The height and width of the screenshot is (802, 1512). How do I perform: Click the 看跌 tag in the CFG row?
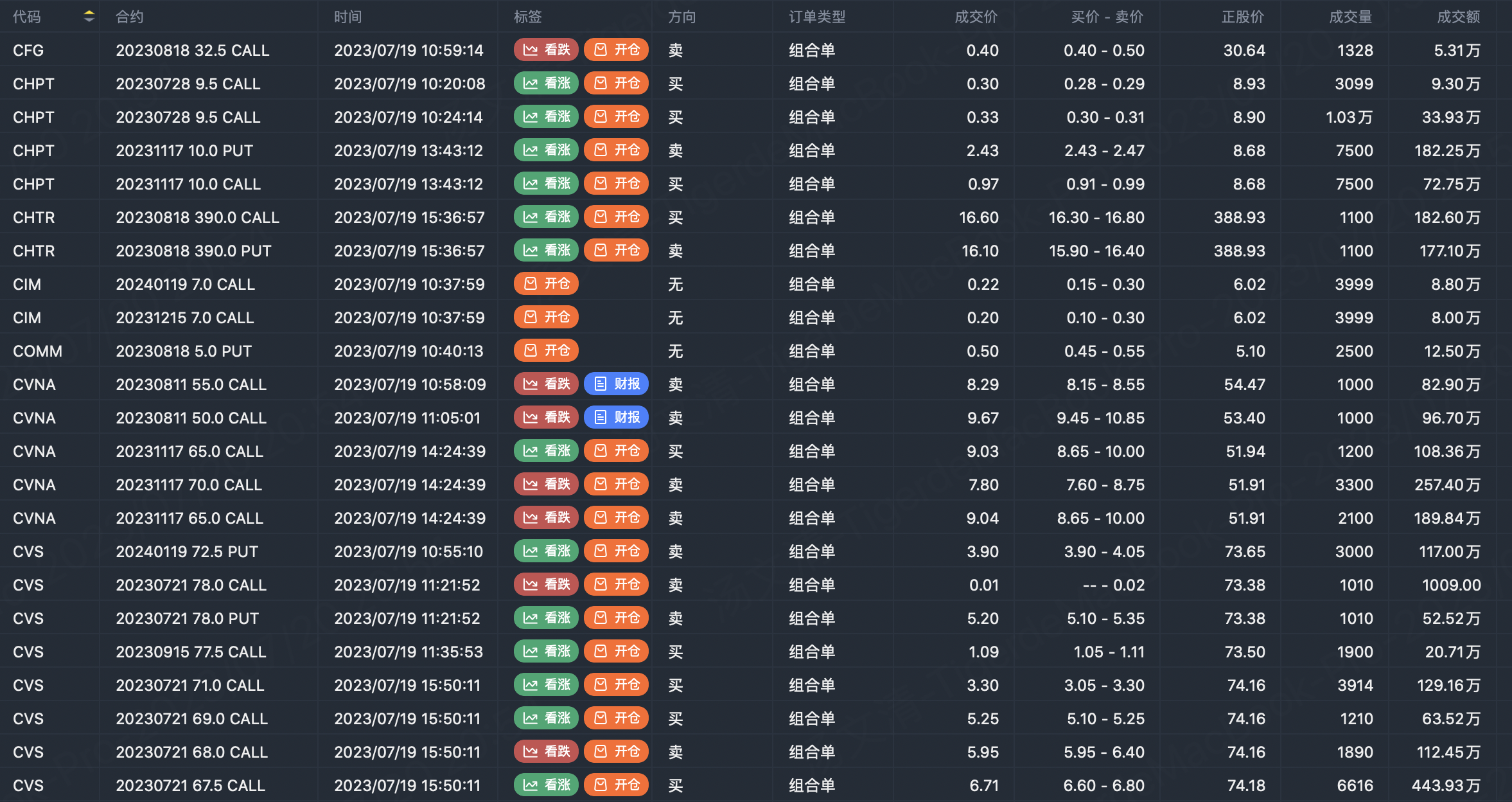tap(546, 50)
